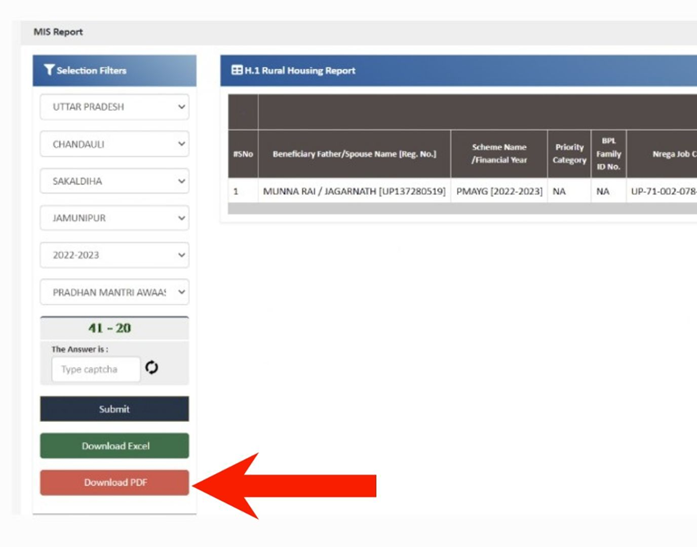Select the MUNNA RAI / JAGARNATH row cell
The height and width of the screenshot is (547, 697).
coord(354,191)
